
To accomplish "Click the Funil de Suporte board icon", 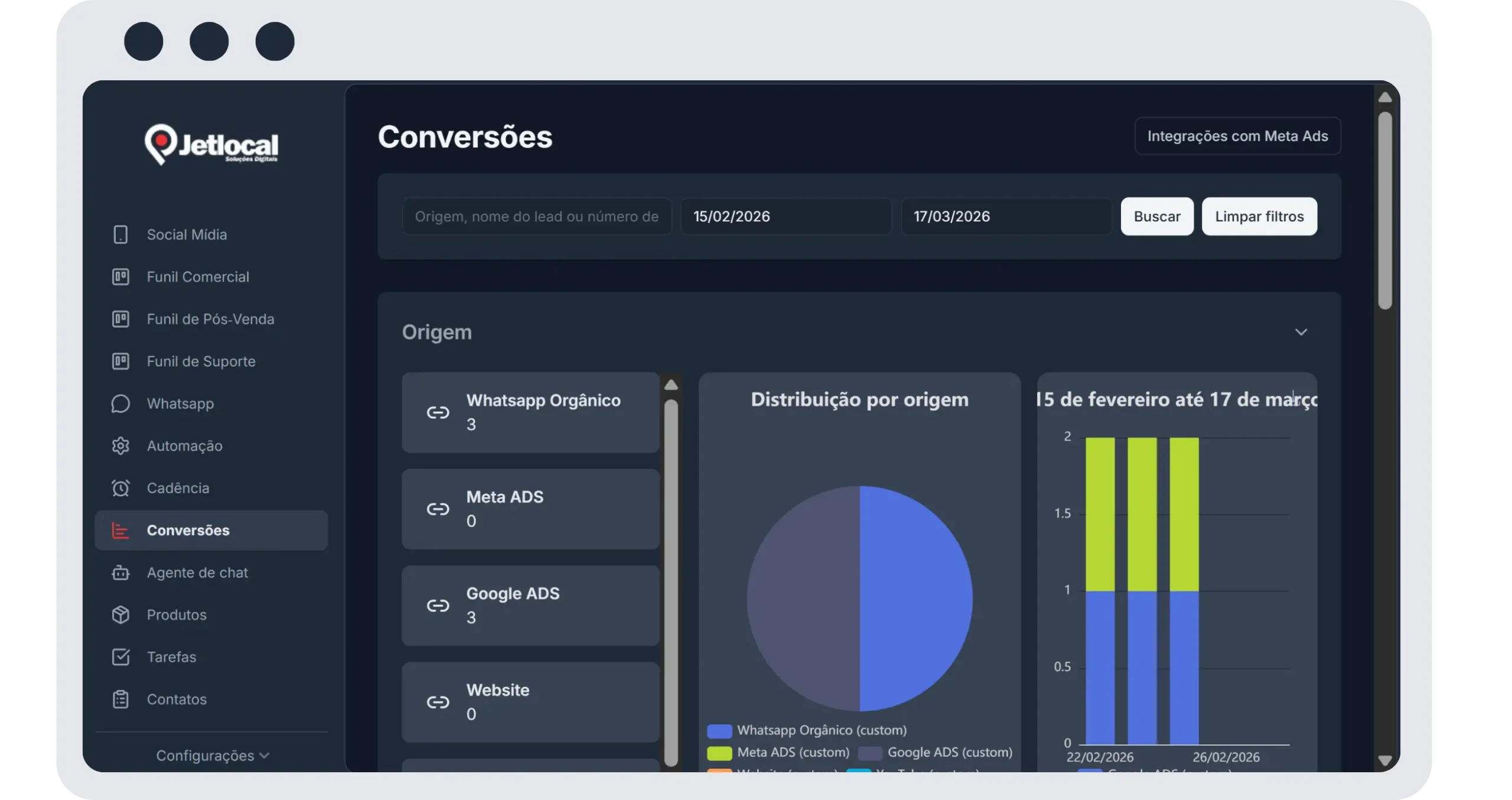I will [120, 361].
